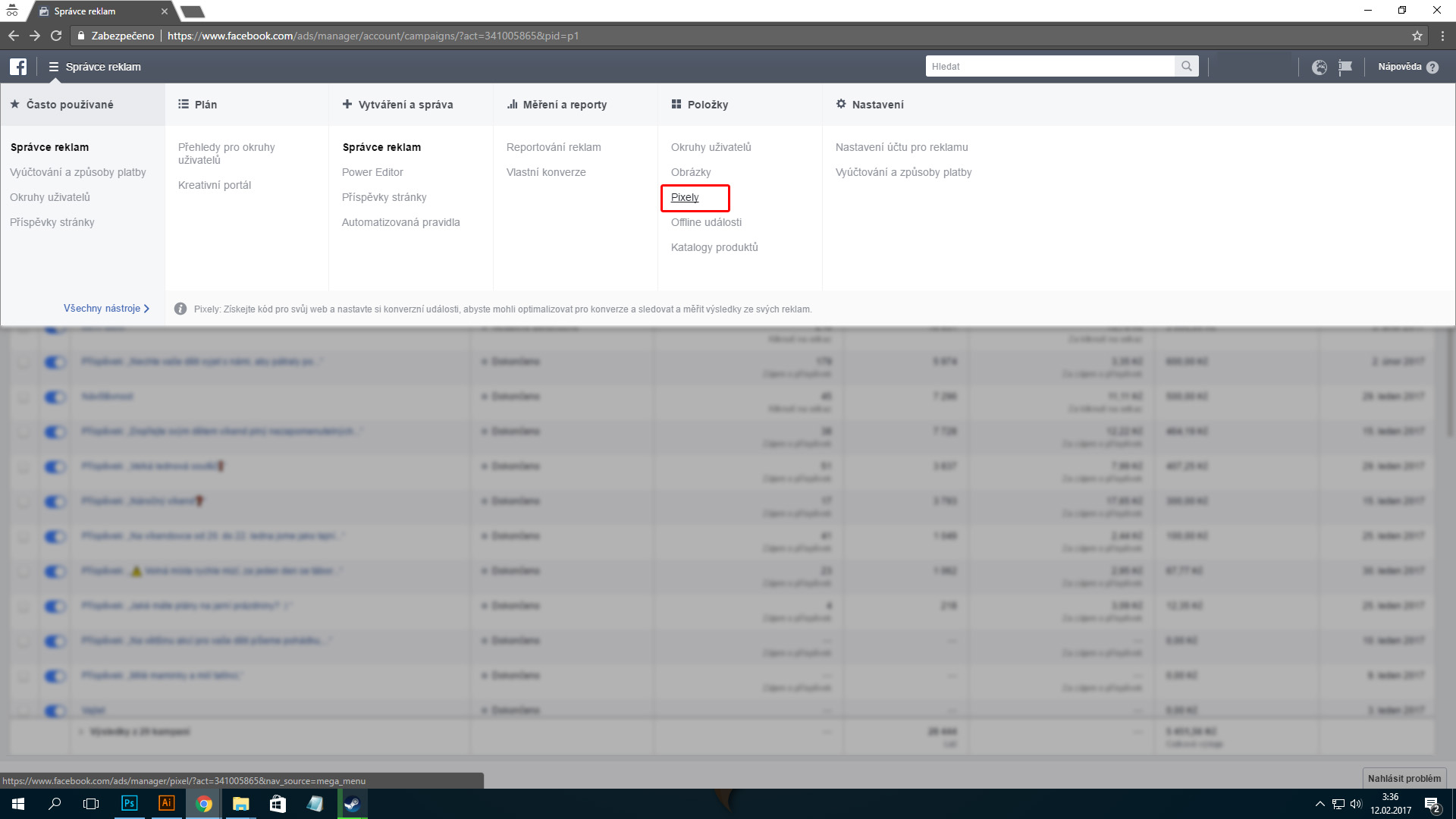The width and height of the screenshot is (1456, 819).
Task: Bookmark the page with the star icon
Action: pos(1417,36)
